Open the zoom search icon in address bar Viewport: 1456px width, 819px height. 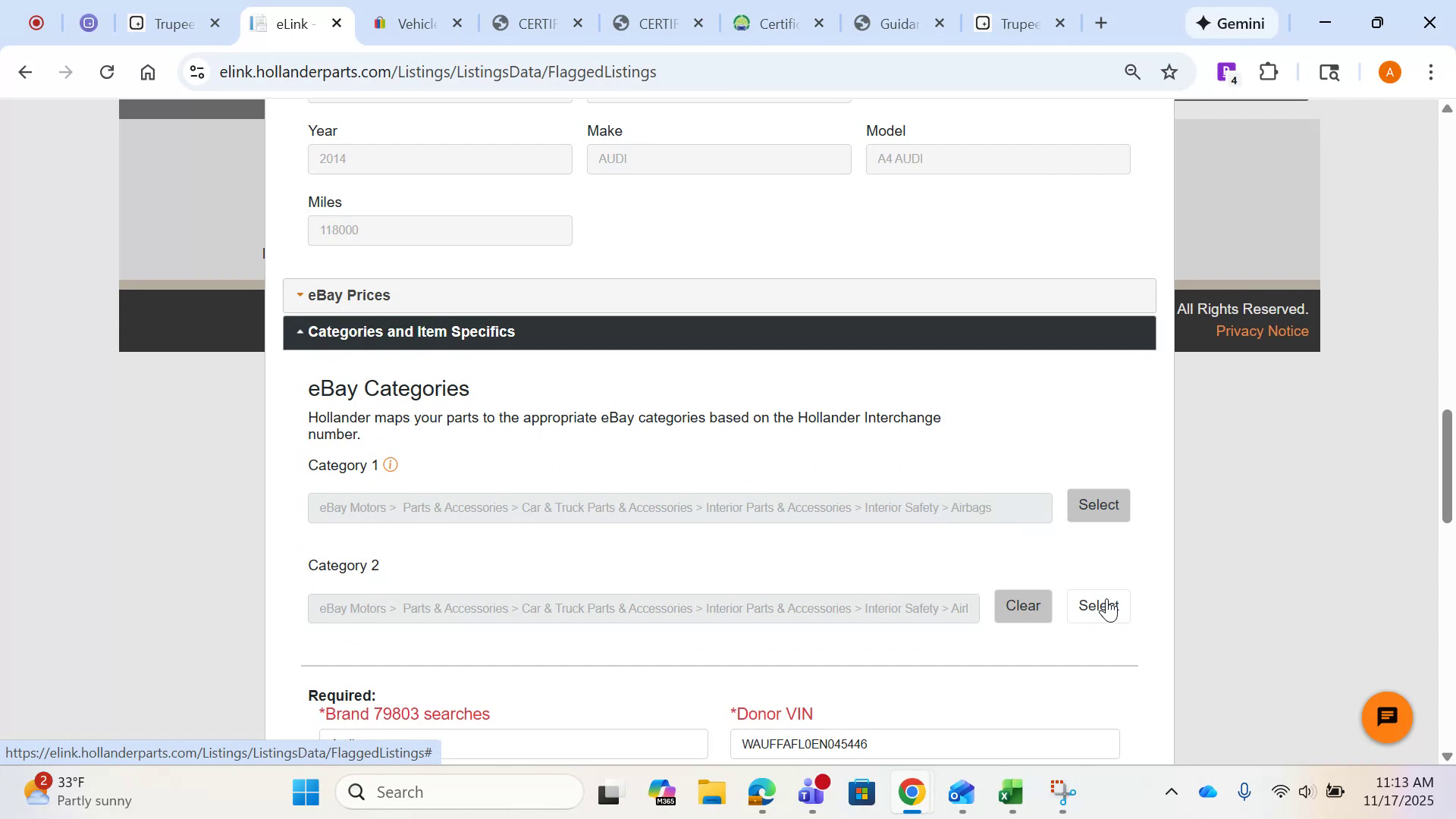1131,71
